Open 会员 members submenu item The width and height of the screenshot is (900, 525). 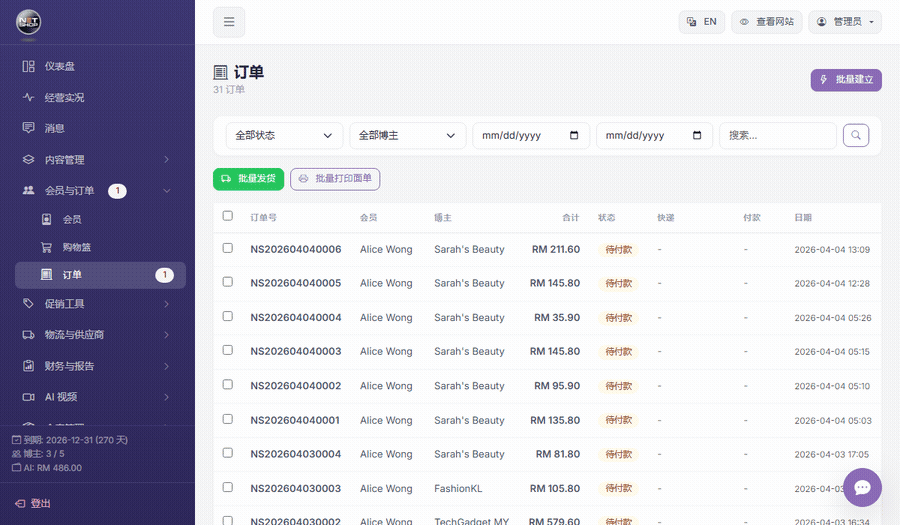tap(100, 219)
